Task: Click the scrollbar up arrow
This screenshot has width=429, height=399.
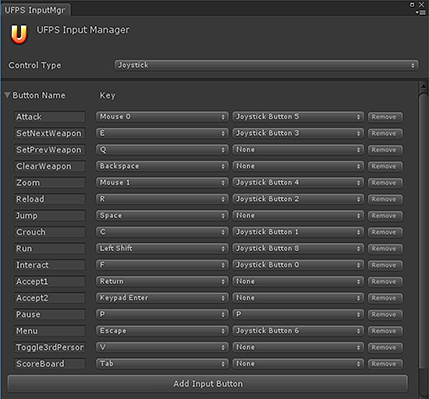Action: point(423,86)
